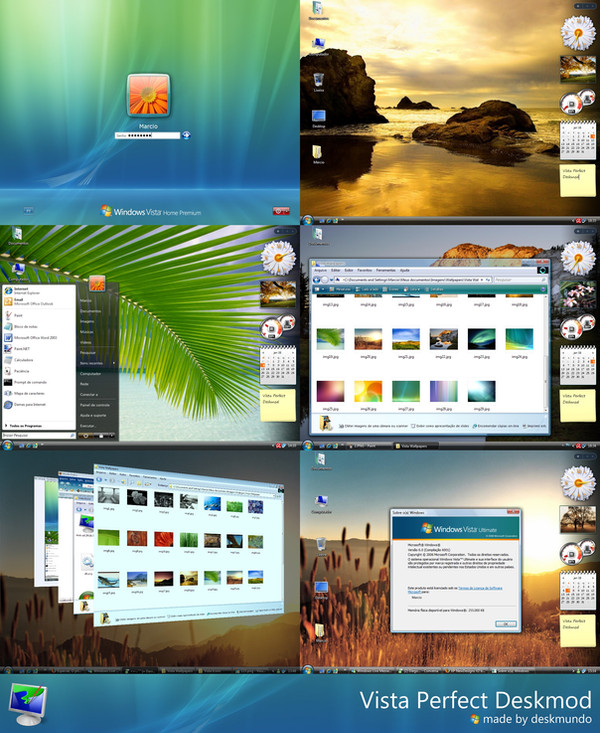Open the Termos de Licença de Software link

pos(480,588)
